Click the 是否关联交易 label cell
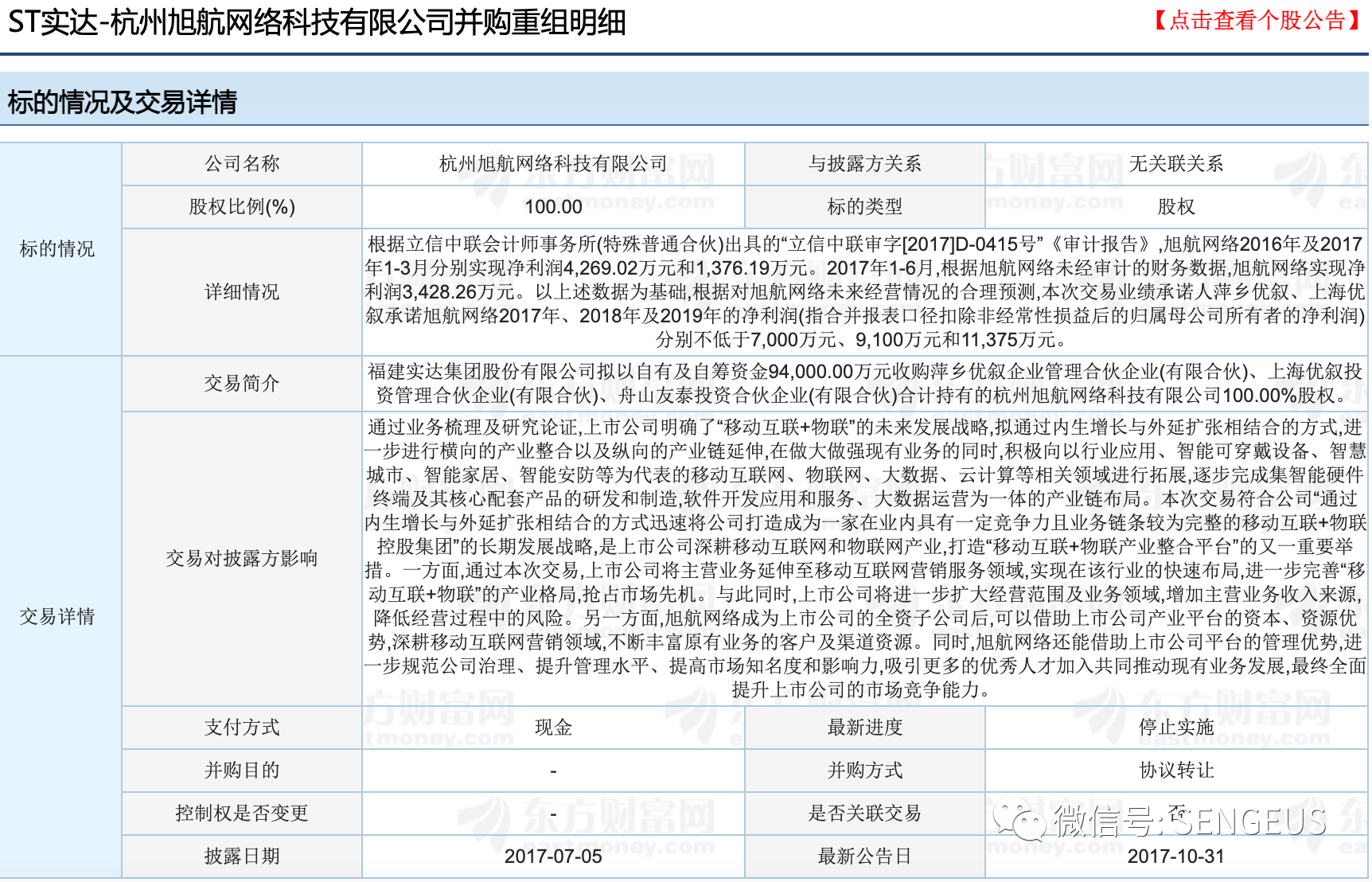 coord(865,814)
